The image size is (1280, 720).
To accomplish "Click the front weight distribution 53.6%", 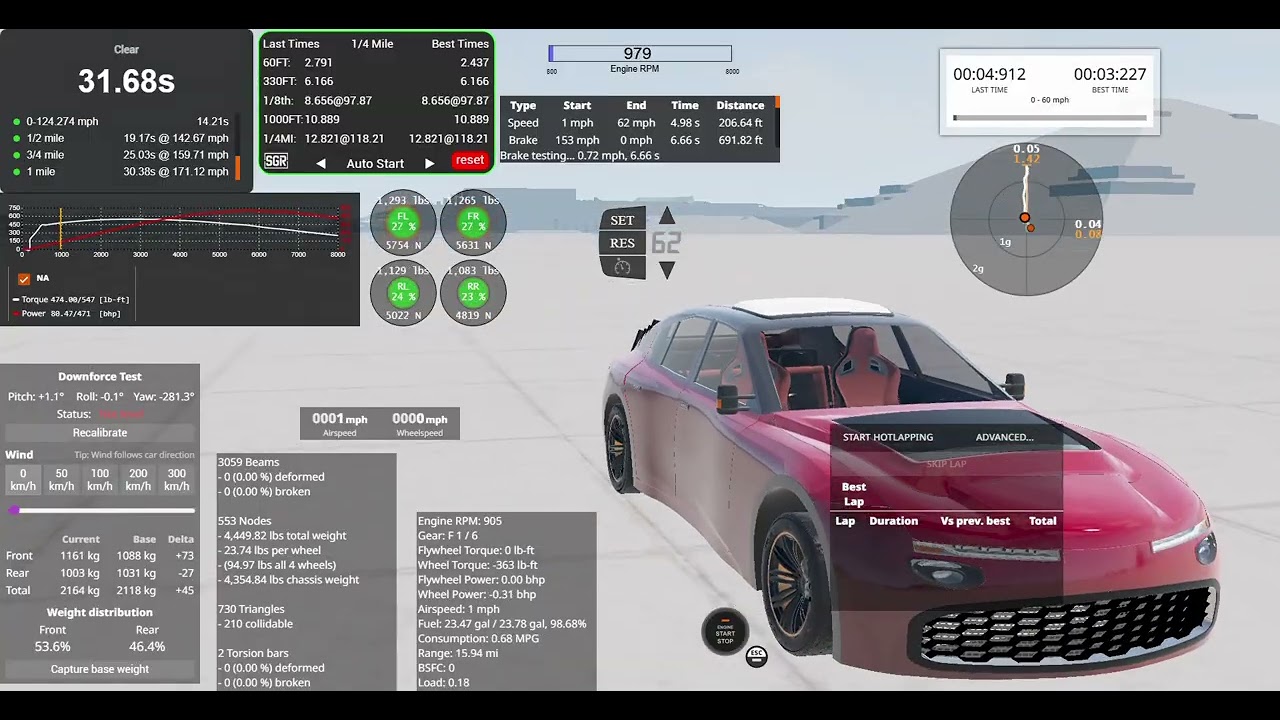I will coord(53,647).
